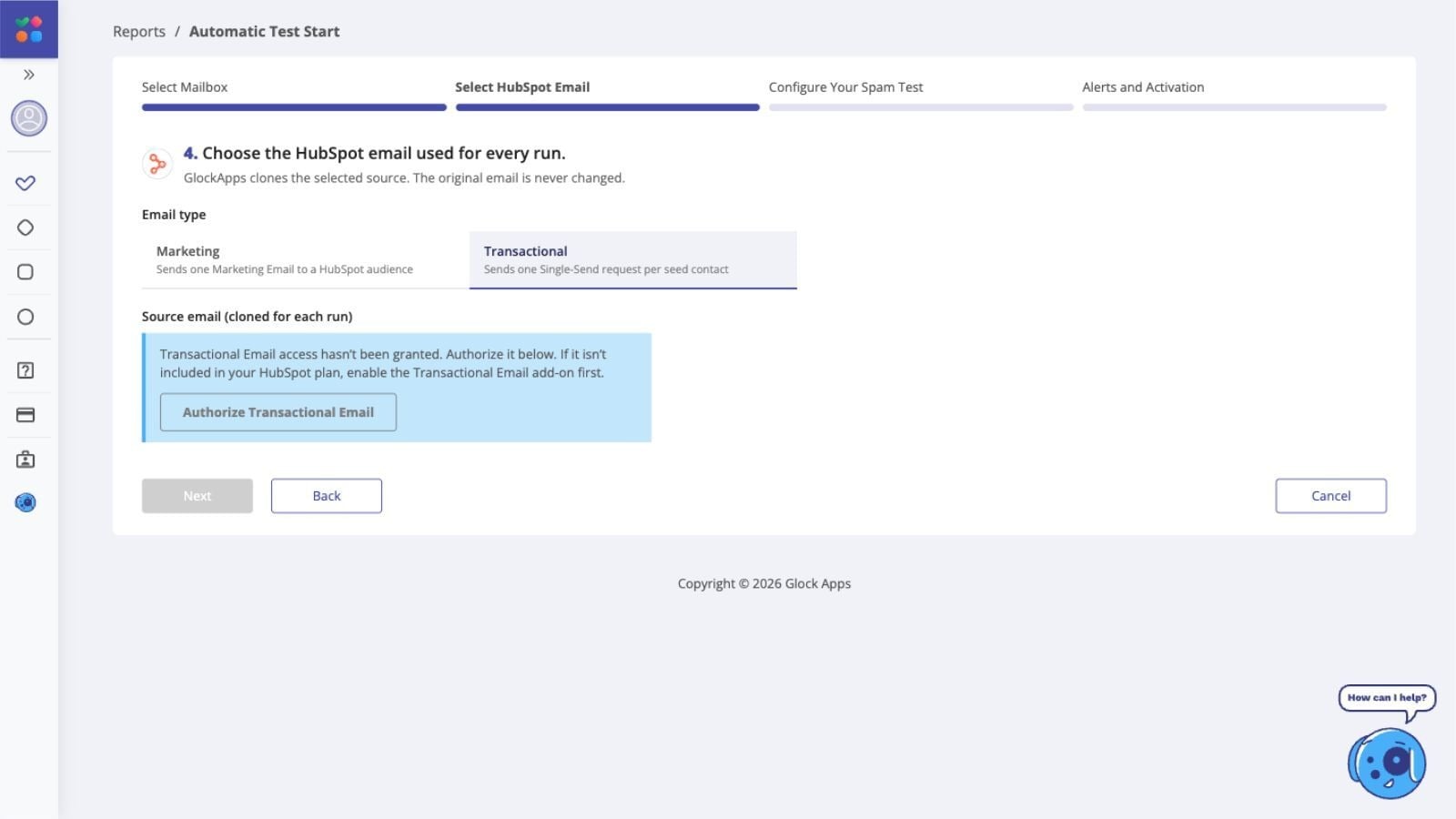The image size is (1456, 819).
Task: Click the GlockApps logo icon
Action: 29,29
